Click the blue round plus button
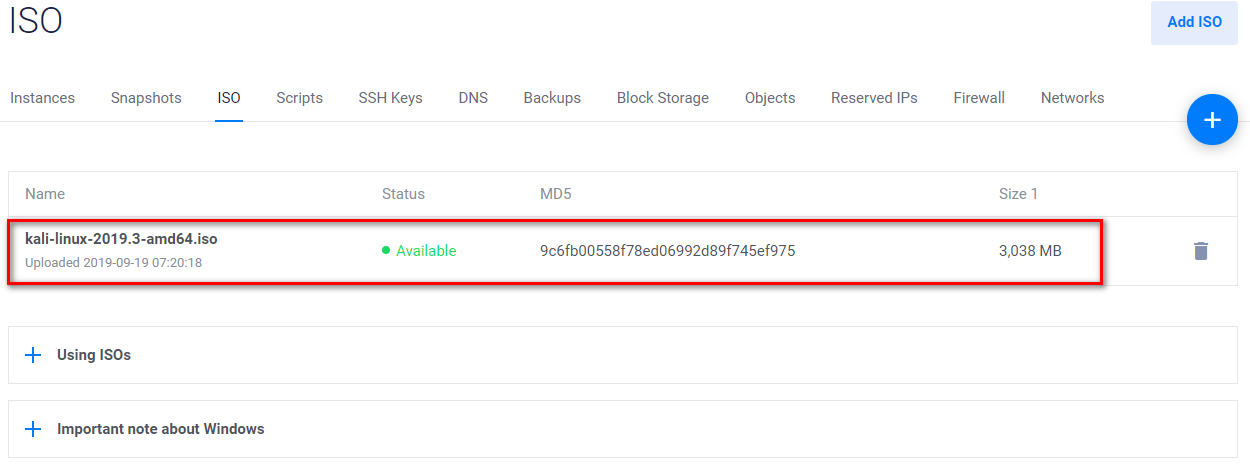 click(x=1212, y=120)
